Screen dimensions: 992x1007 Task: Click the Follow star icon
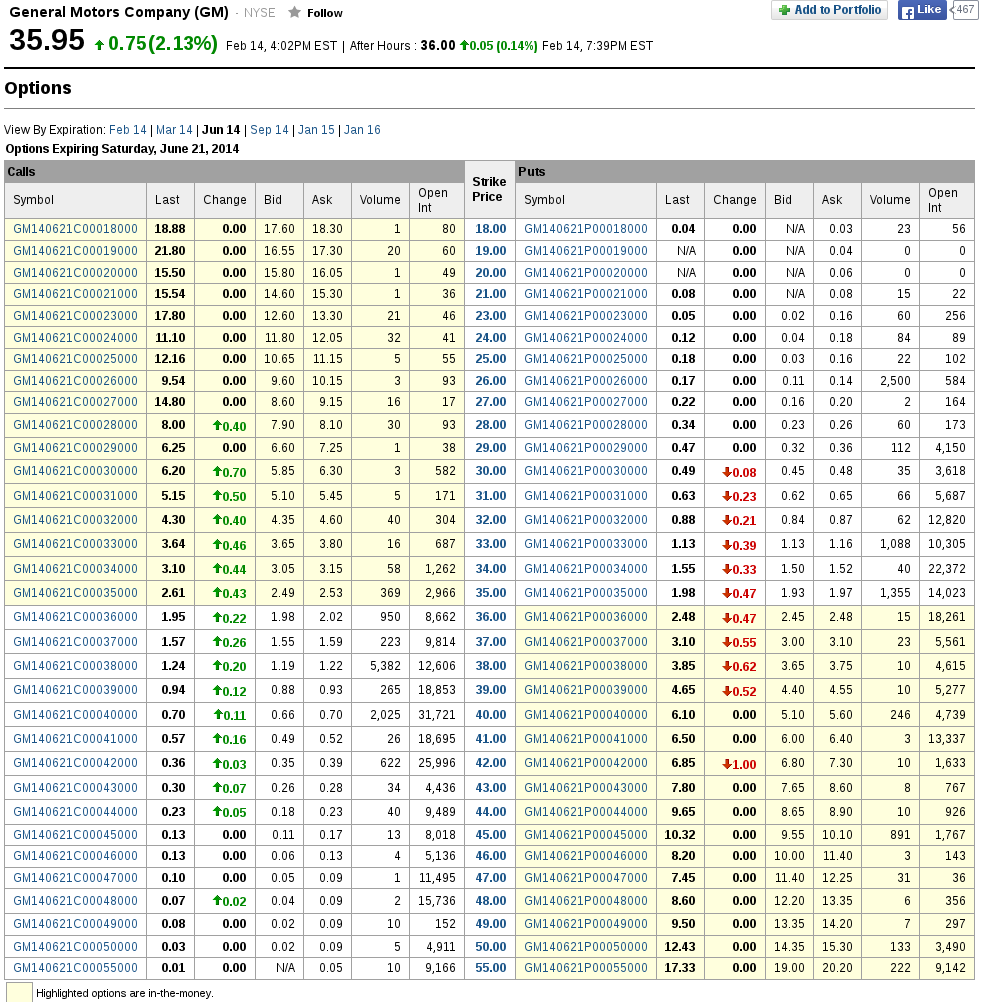(x=294, y=12)
